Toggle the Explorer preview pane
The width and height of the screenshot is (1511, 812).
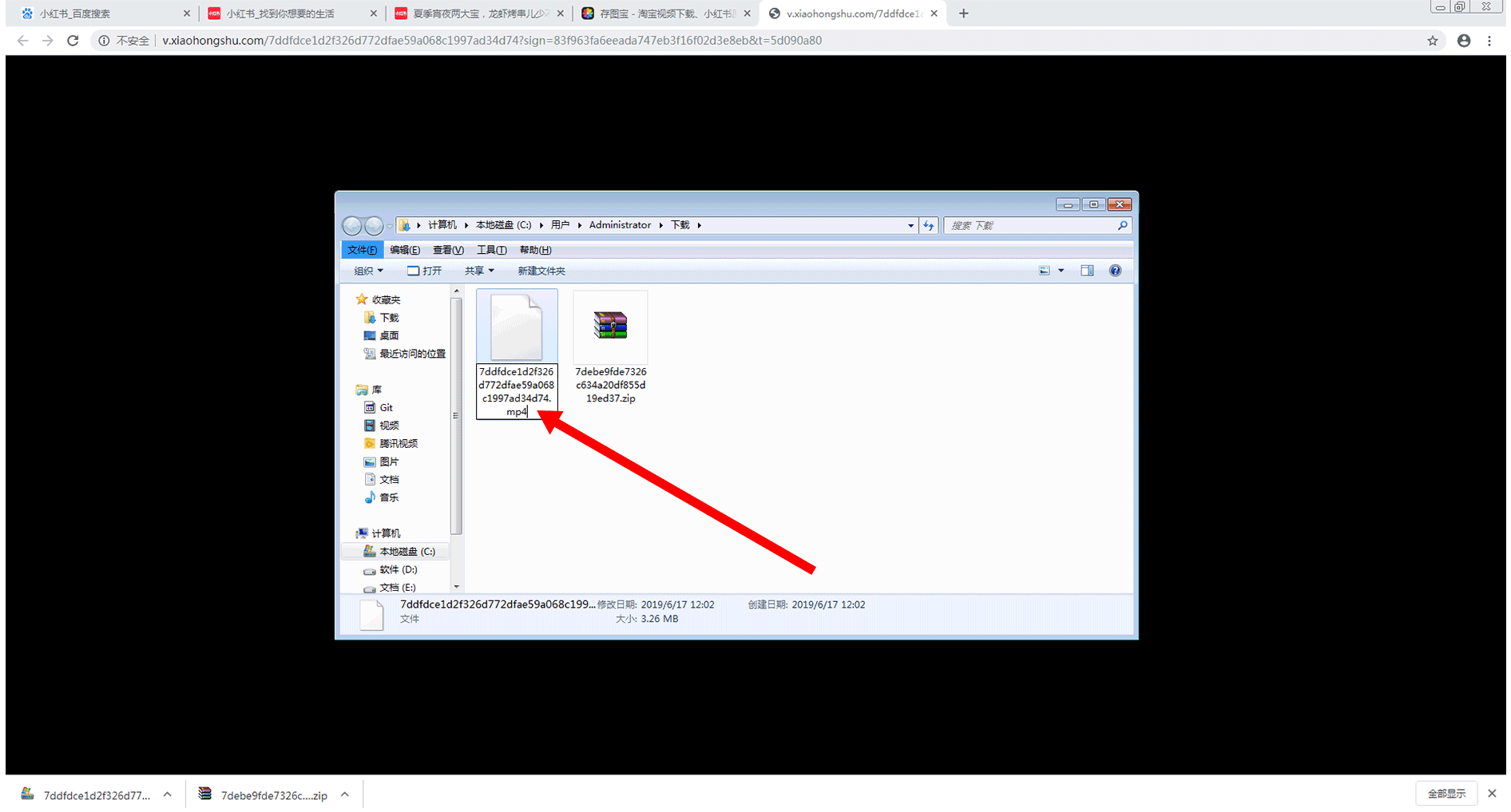[x=1087, y=271]
